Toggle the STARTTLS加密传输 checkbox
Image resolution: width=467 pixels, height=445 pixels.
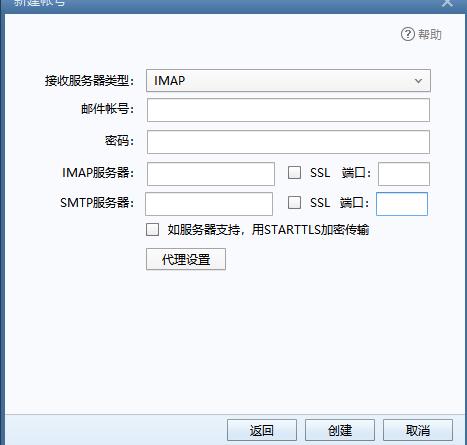(153, 230)
